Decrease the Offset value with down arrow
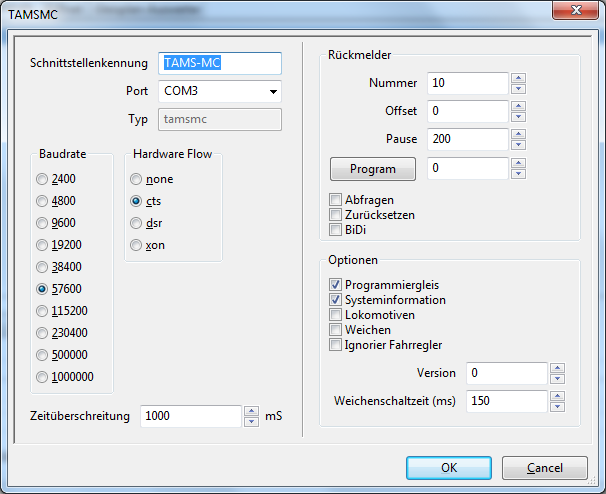 (518, 117)
